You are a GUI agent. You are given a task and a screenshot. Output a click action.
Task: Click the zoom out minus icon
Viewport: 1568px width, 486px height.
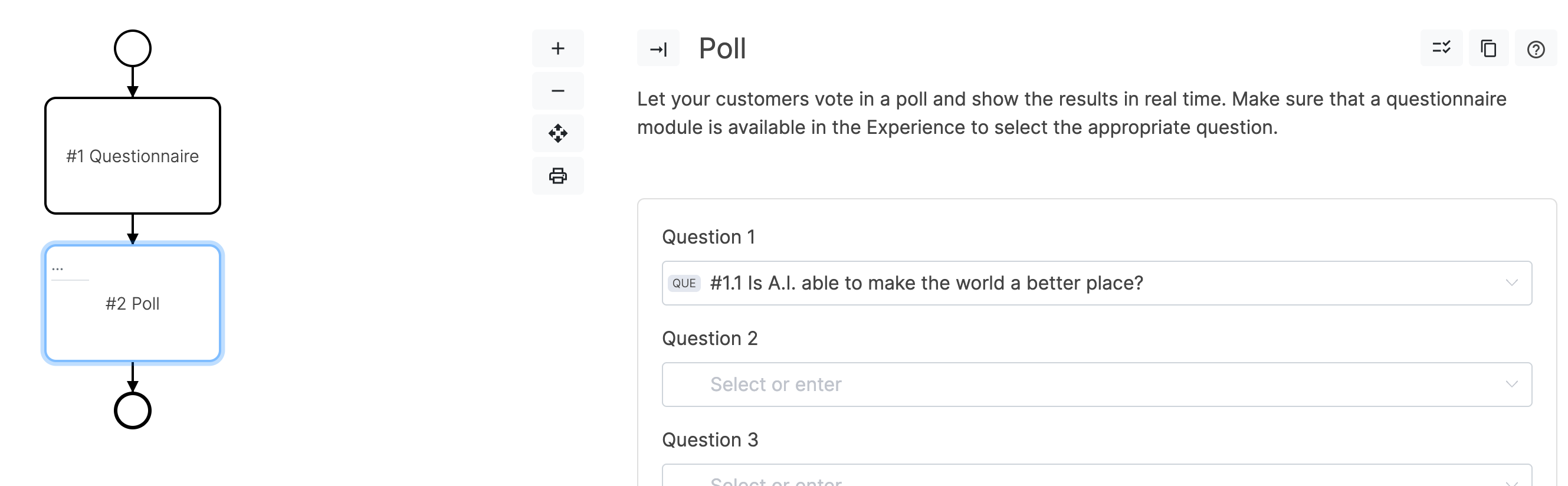[x=557, y=91]
